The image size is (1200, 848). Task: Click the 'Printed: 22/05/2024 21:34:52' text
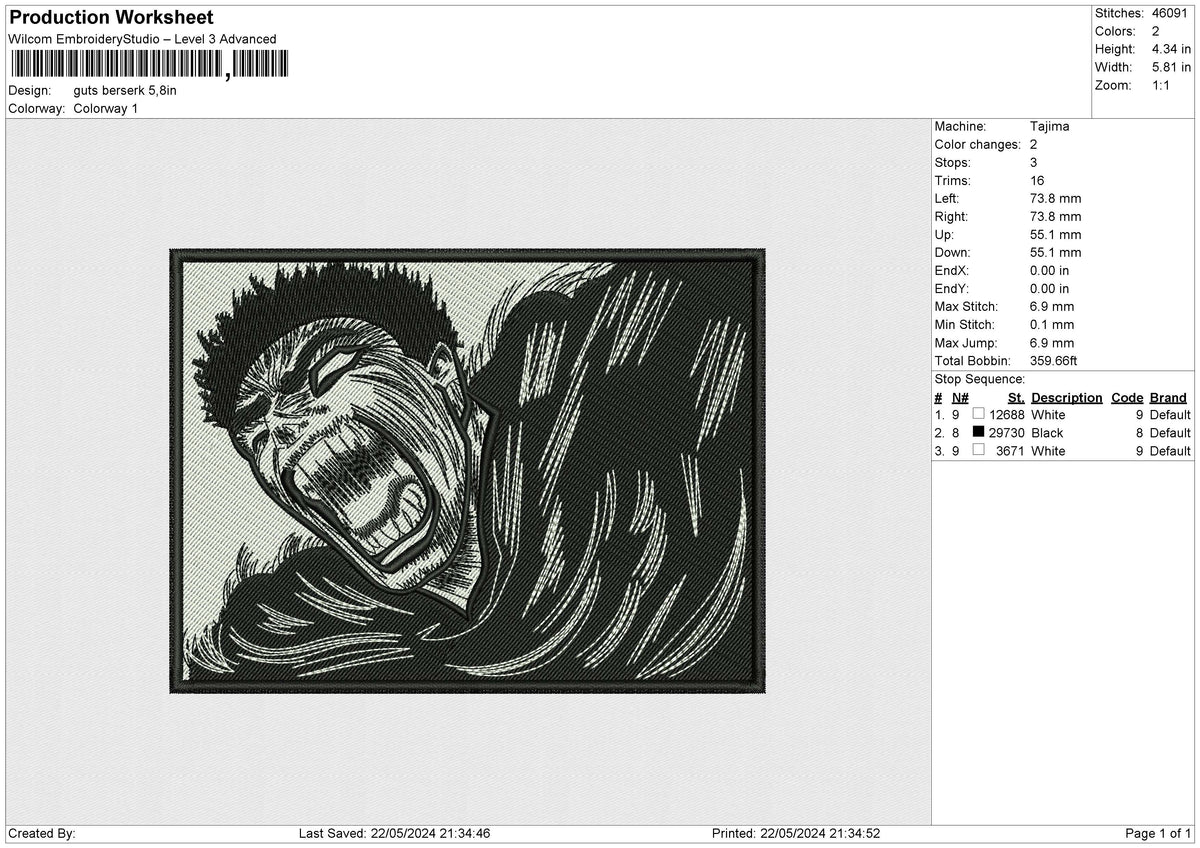click(x=796, y=833)
